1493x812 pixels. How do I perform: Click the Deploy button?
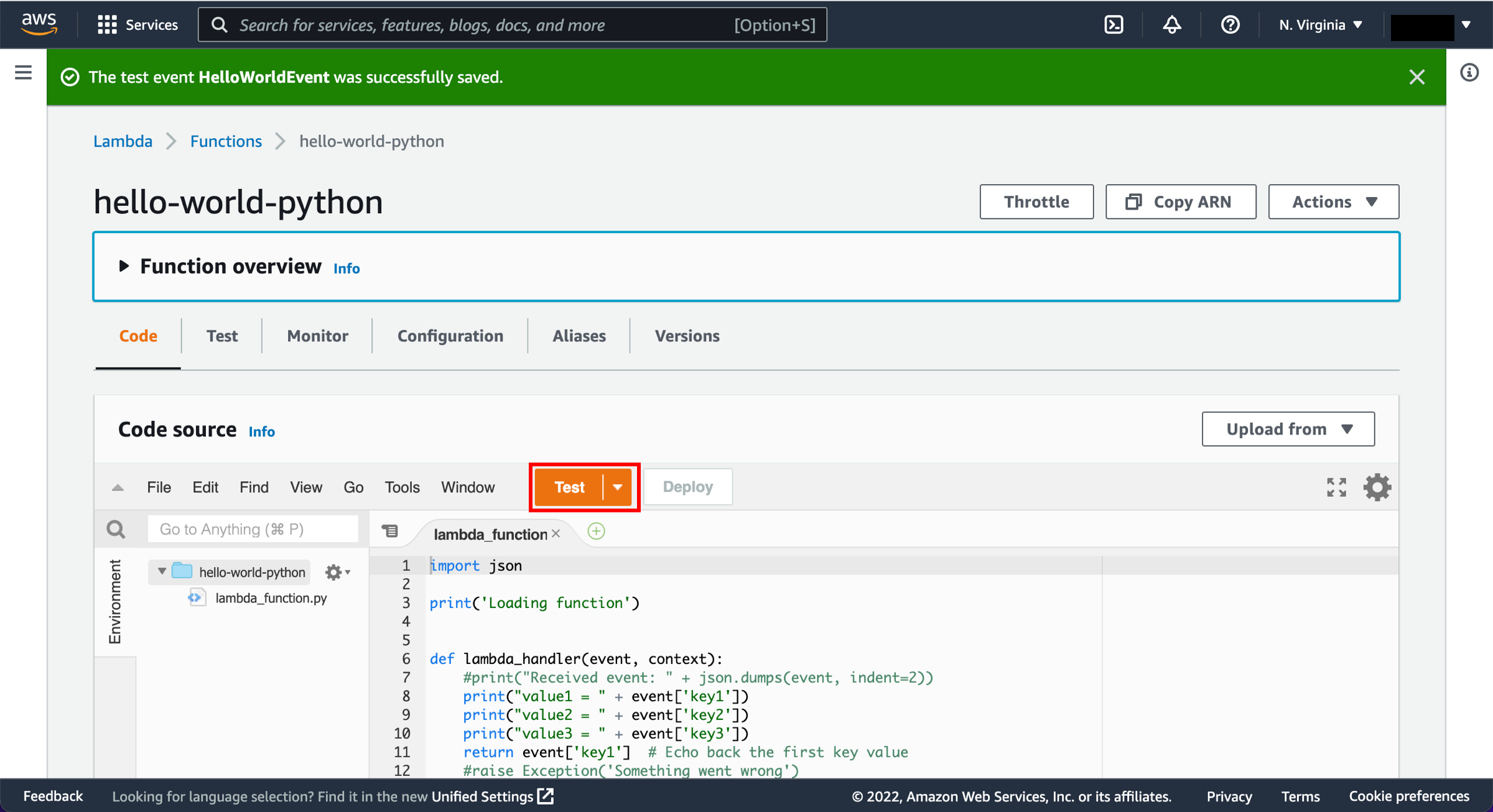(687, 486)
